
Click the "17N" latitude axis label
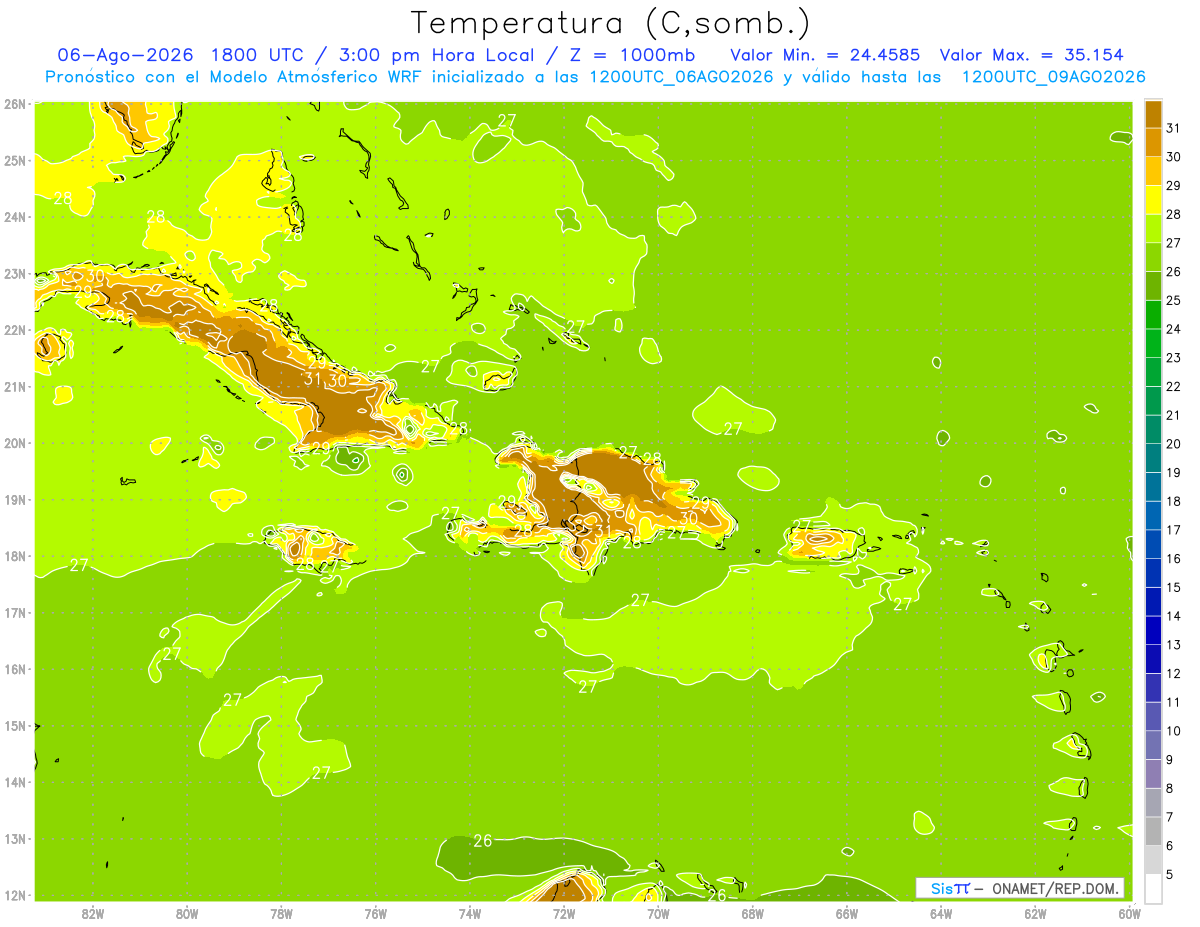[x=15, y=613]
